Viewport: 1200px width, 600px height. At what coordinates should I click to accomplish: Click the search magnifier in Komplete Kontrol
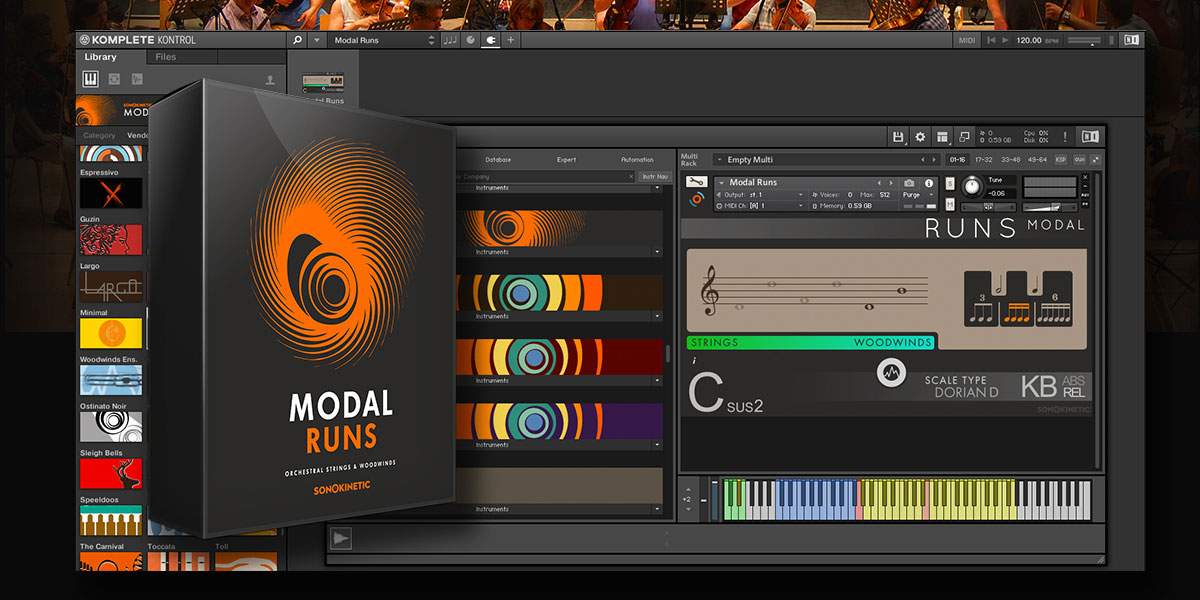[297, 40]
